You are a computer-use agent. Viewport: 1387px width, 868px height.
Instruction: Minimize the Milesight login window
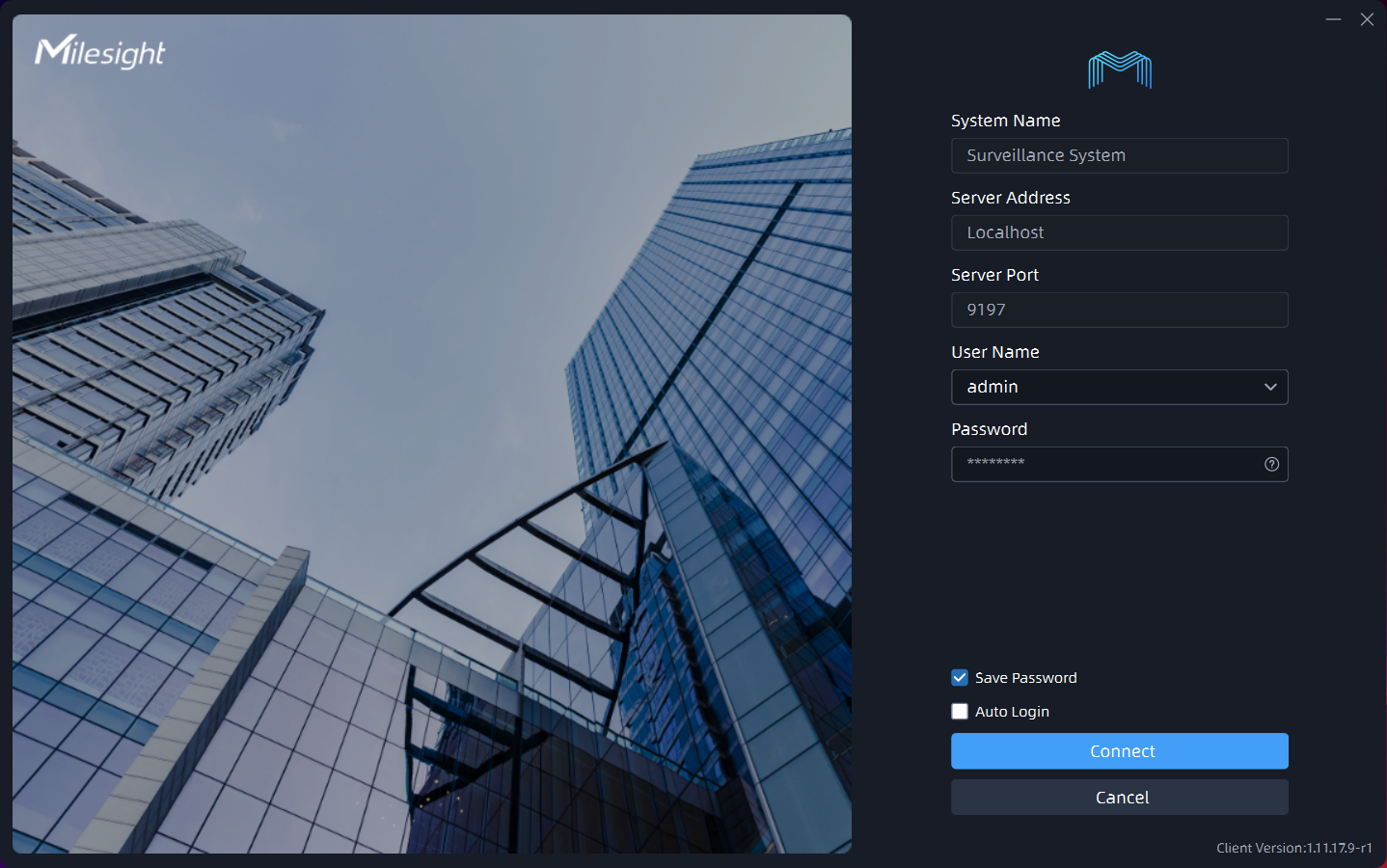1333,18
